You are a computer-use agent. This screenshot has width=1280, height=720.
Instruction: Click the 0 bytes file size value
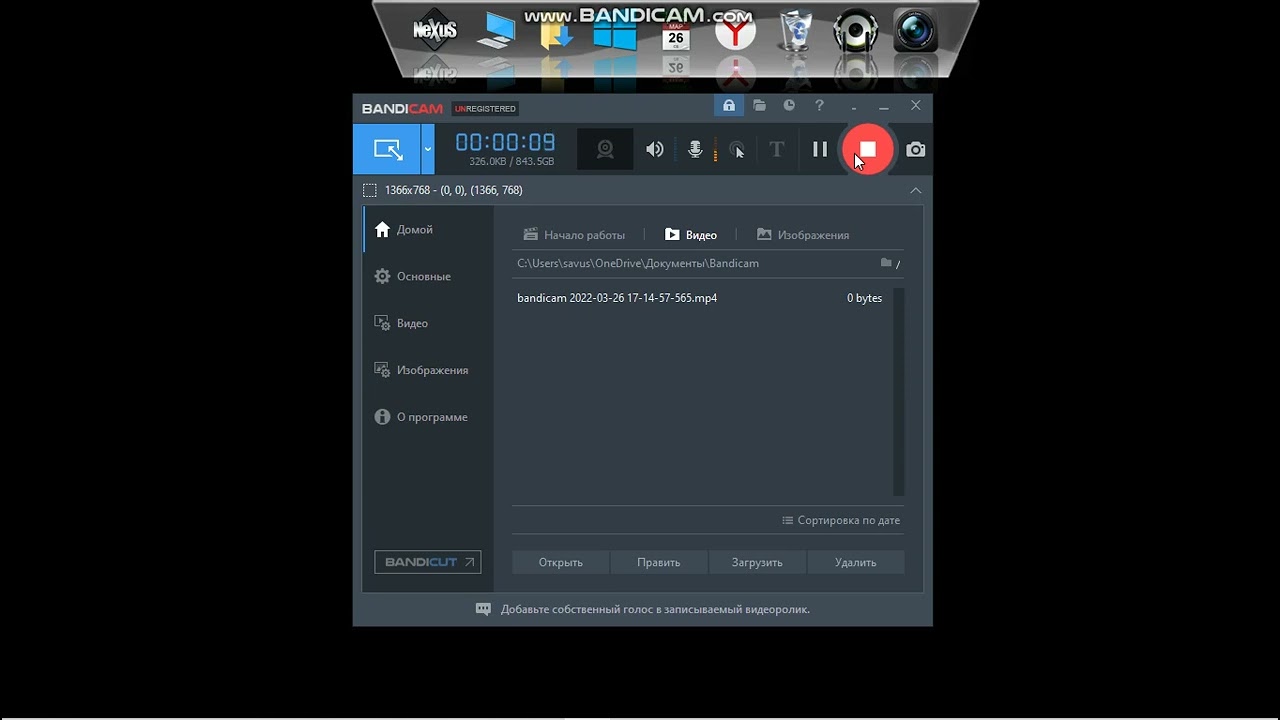(x=864, y=298)
